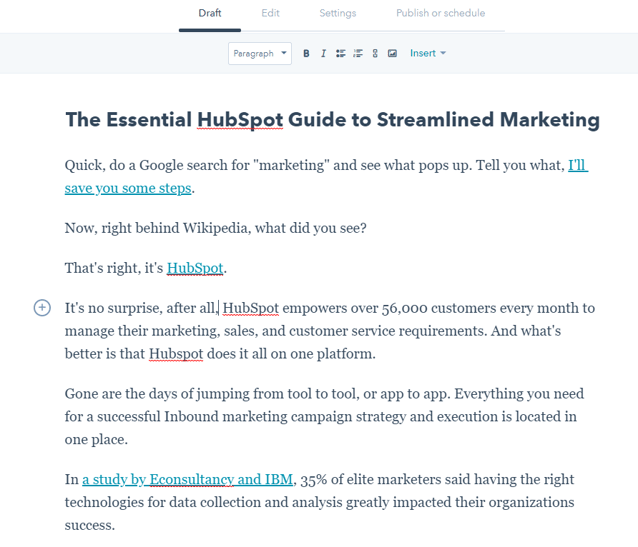Viewport: 638px width, 547px height.
Task: Place cursor in "Now, right behind Wikipedia" paragraph
Action: [x=216, y=228]
